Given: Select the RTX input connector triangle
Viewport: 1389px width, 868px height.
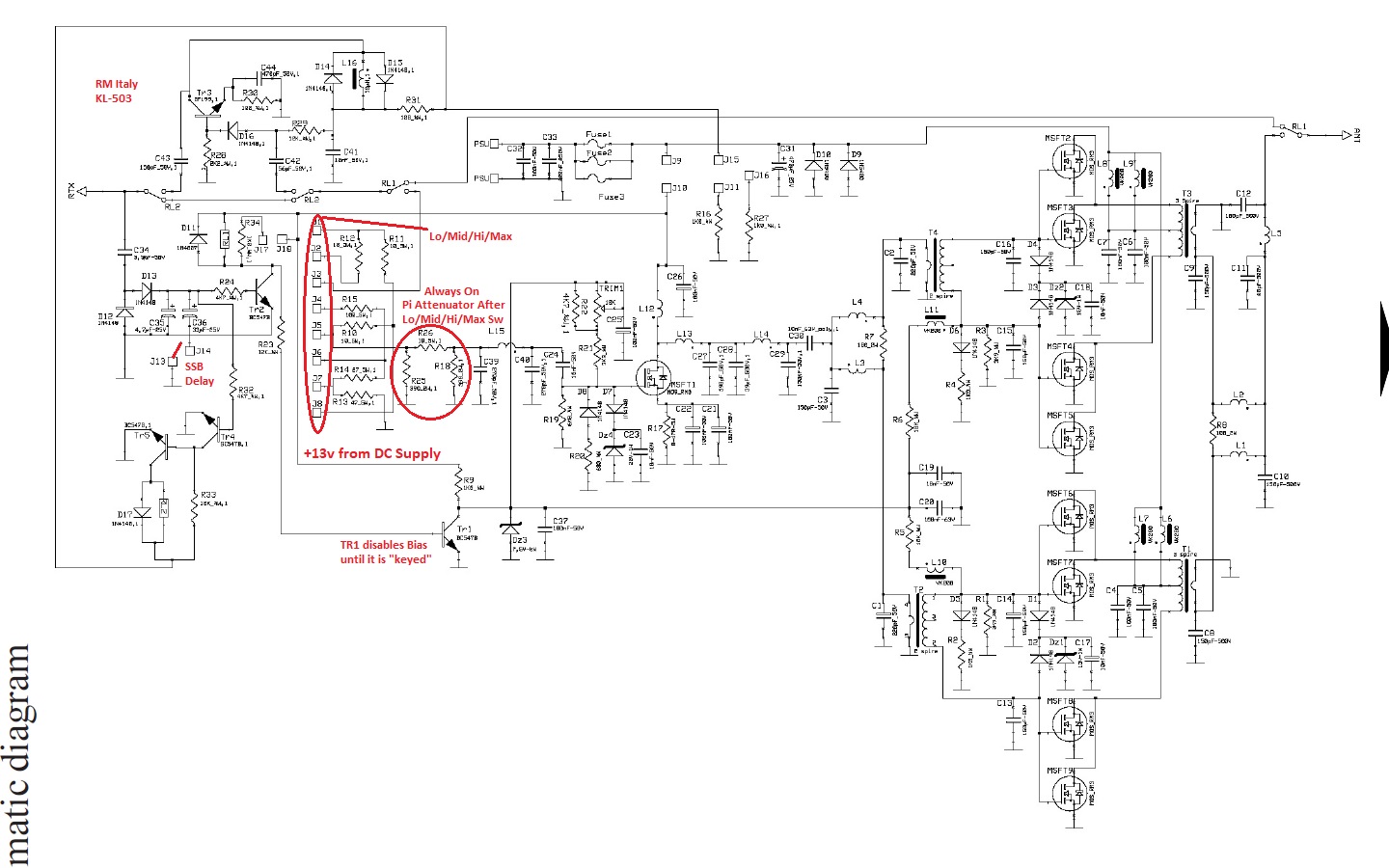Looking at the screenshot, I should tap(83, 191).
